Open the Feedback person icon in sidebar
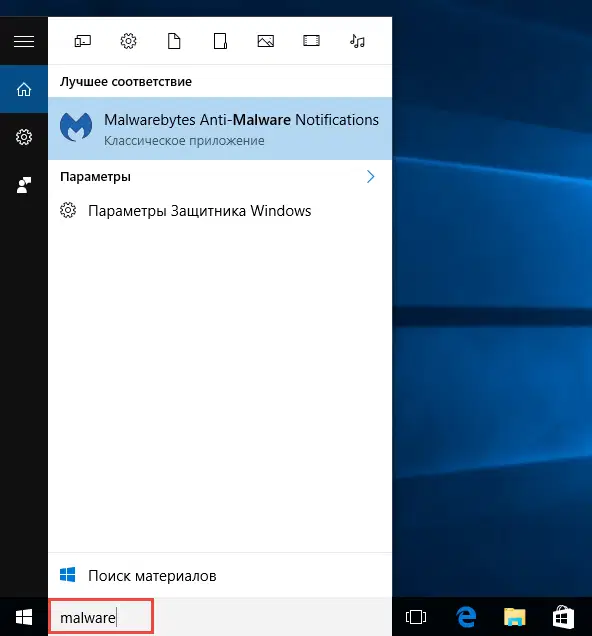The image size is (592, 636). pyautogui.click(x=24, y=185)
